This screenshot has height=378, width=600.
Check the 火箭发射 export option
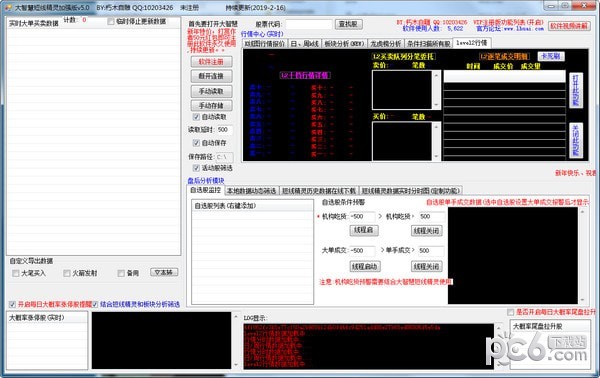[67, 273]
